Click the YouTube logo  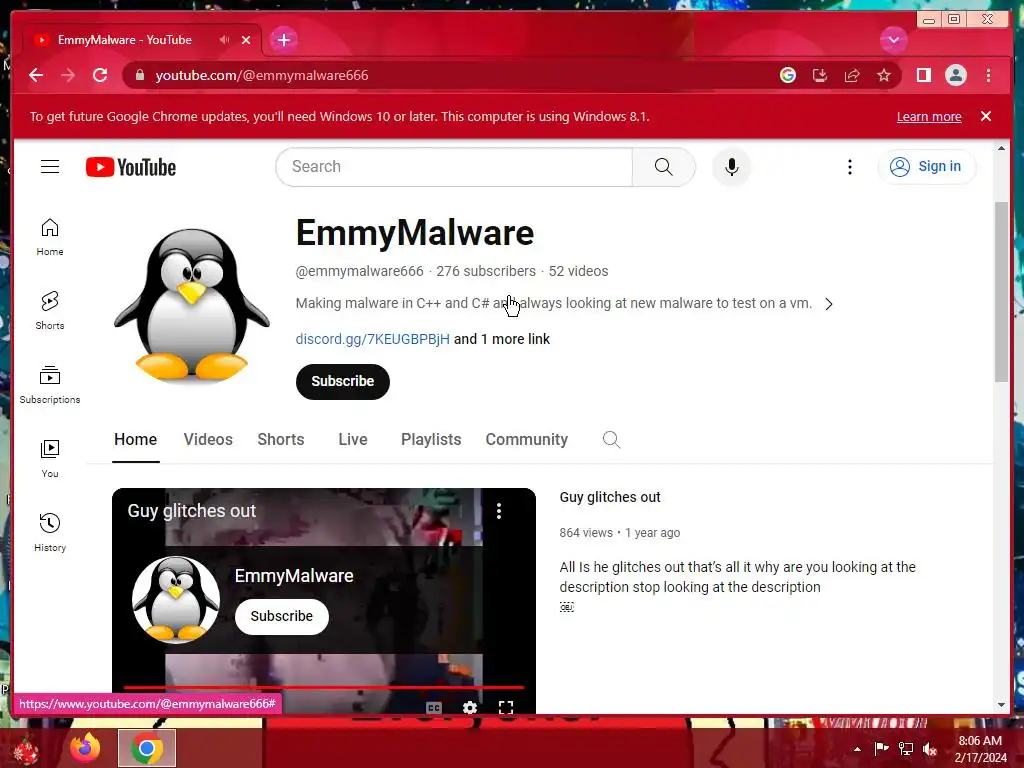[131, 167]
